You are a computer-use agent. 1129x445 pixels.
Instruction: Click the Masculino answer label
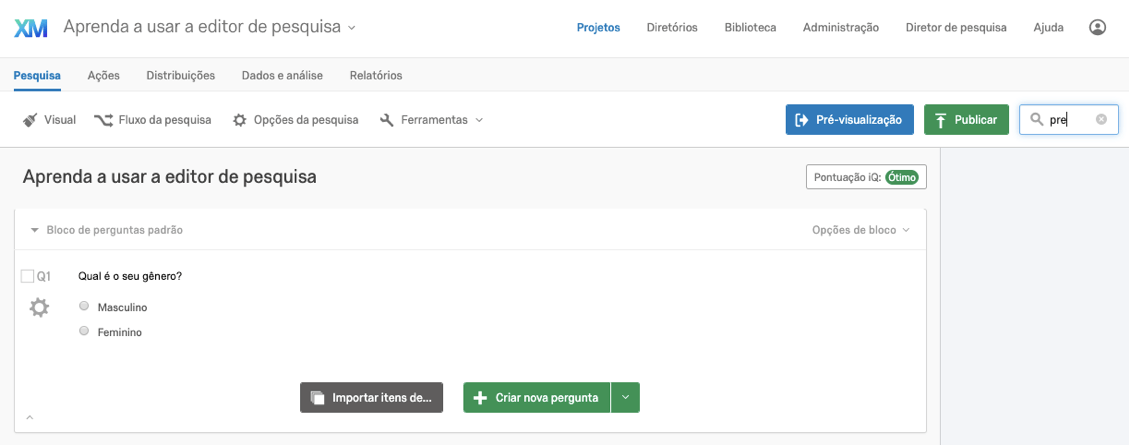(x=122, y=307)
